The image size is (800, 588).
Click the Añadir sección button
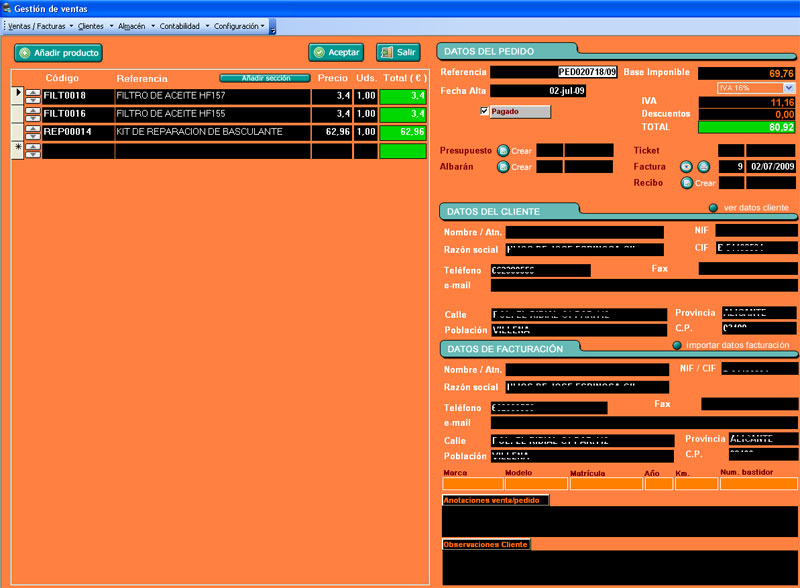click(265, 78)
